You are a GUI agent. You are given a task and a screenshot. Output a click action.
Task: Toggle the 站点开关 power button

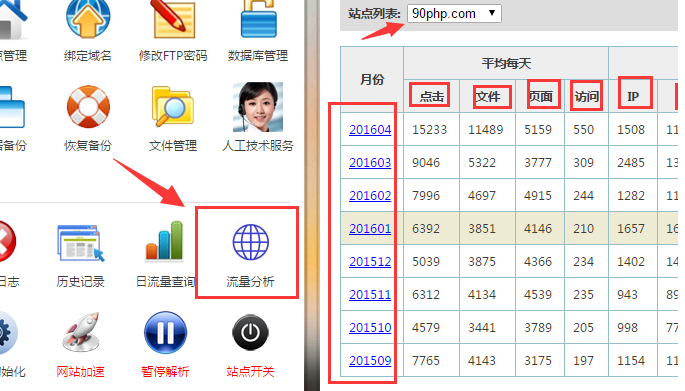[x=250, y=333]
